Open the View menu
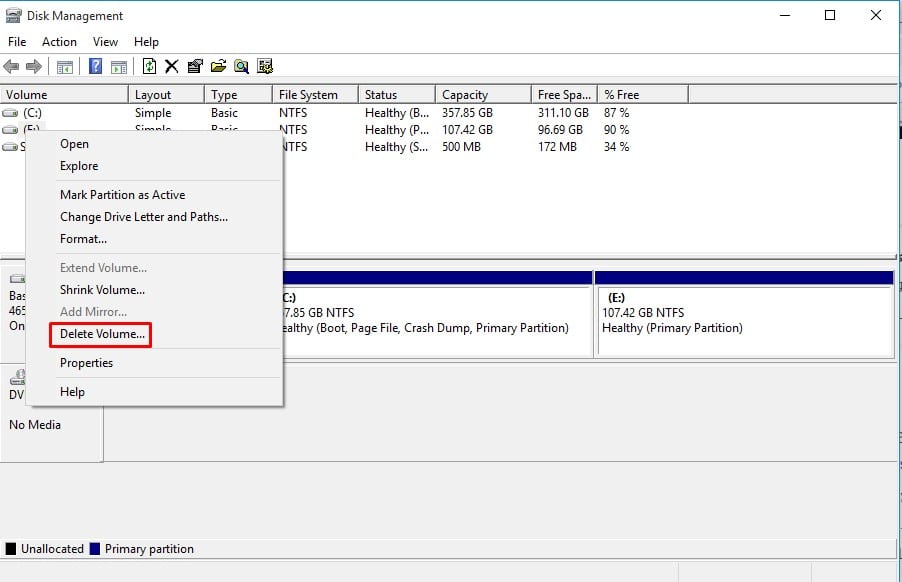 click(105, 42)
